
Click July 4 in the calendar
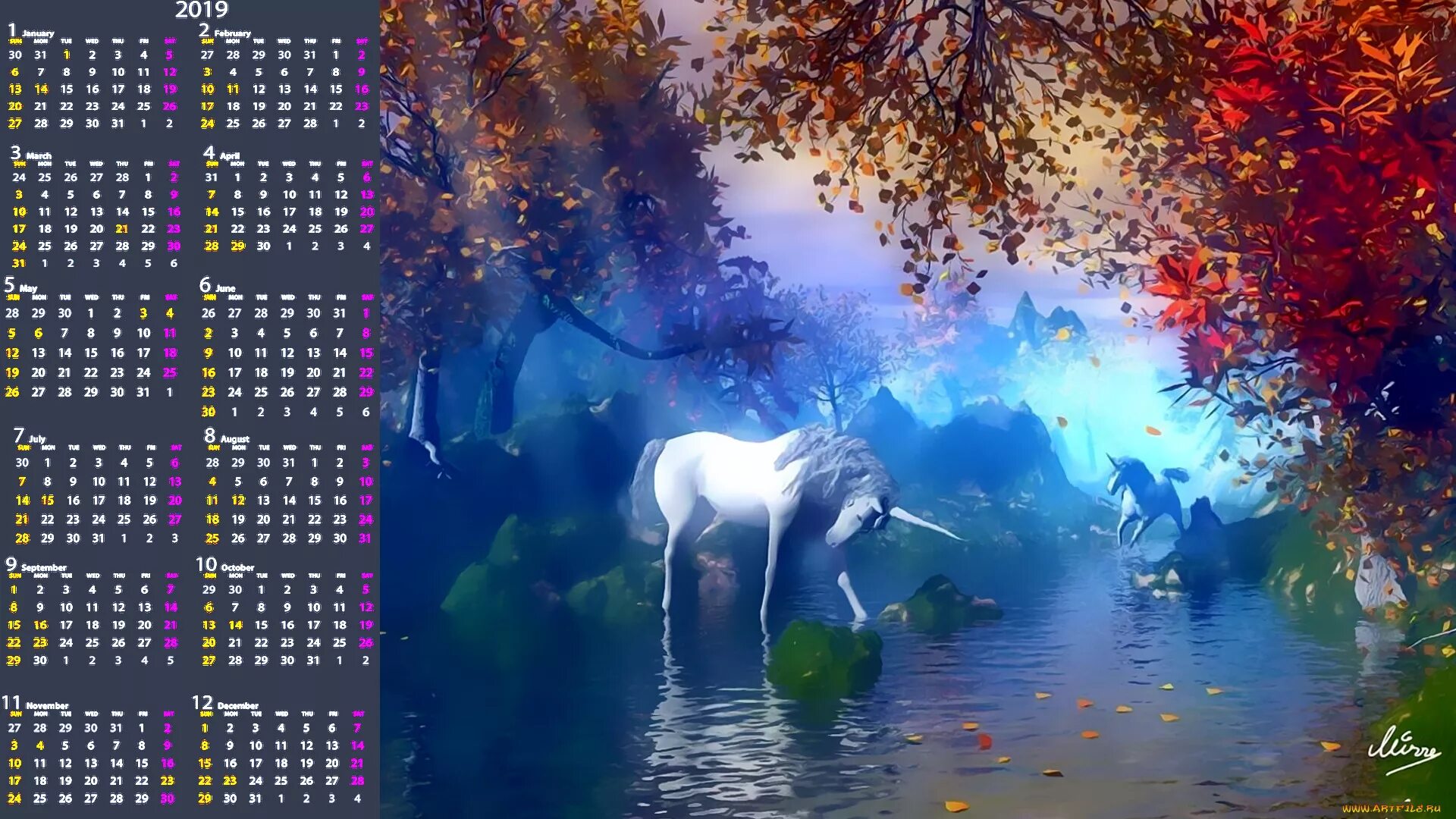[x=124, y=463]
